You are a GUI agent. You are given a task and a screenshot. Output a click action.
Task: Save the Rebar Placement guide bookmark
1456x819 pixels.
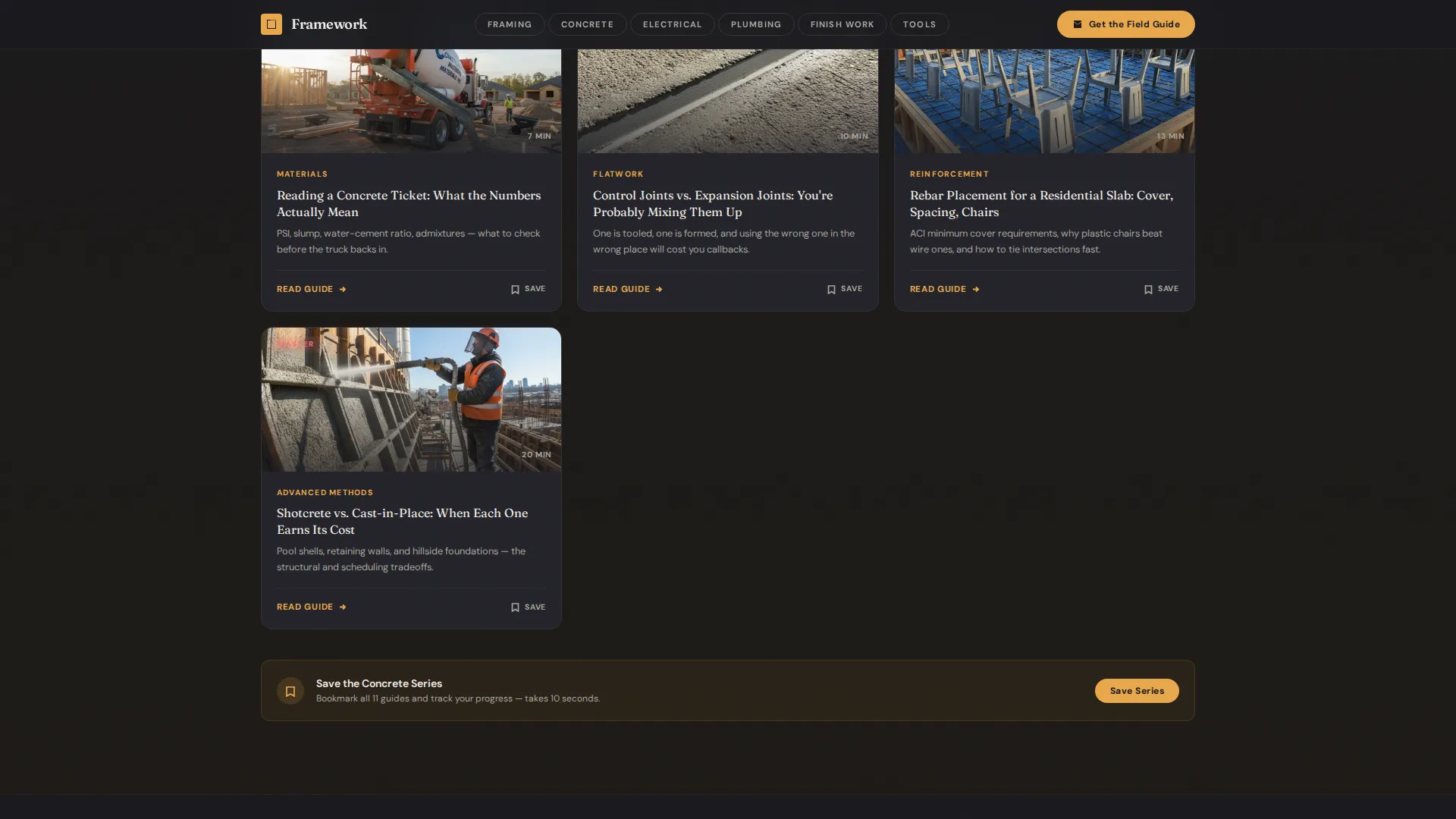[x=1161, y=289]
